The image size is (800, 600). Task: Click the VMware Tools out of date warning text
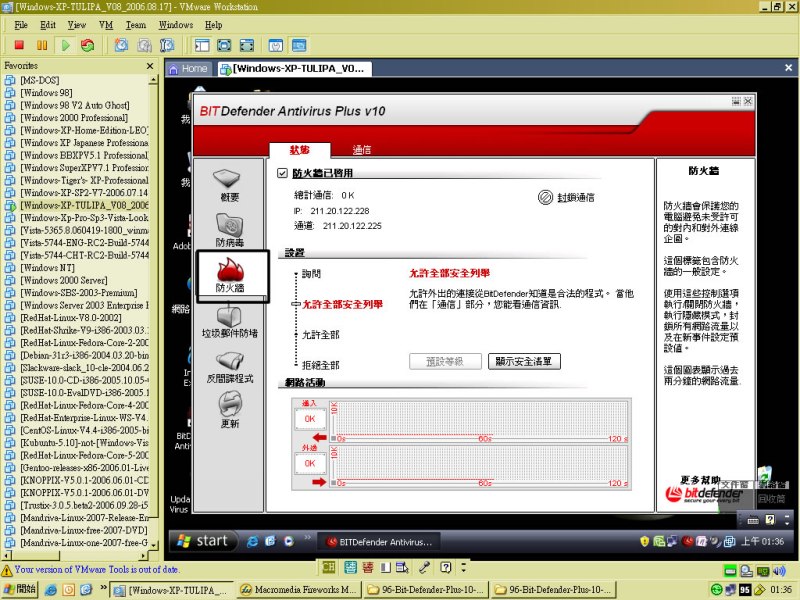pyautogui.click(x=97, y=569)
